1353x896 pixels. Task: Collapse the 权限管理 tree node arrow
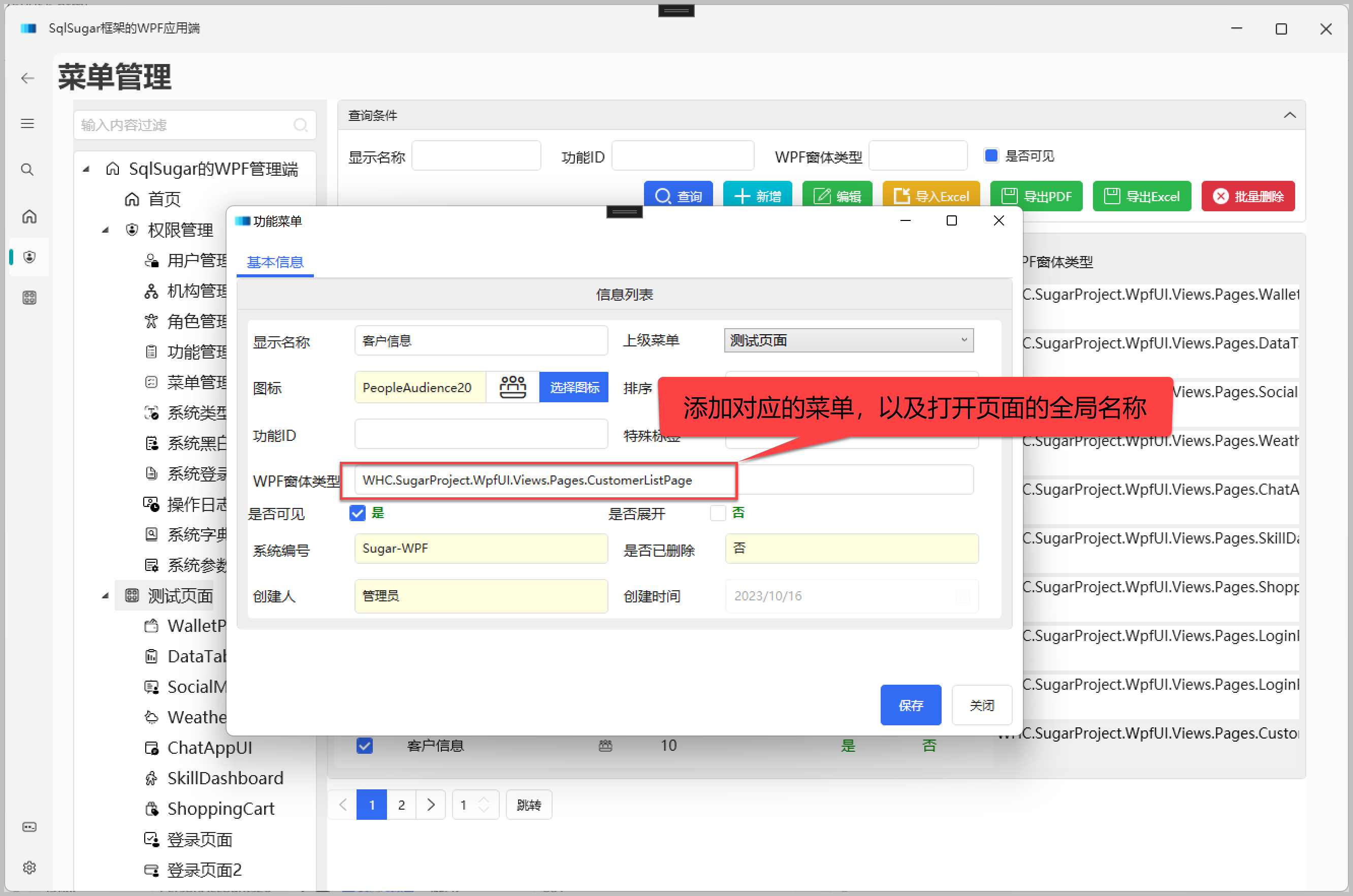click(105, 230)
